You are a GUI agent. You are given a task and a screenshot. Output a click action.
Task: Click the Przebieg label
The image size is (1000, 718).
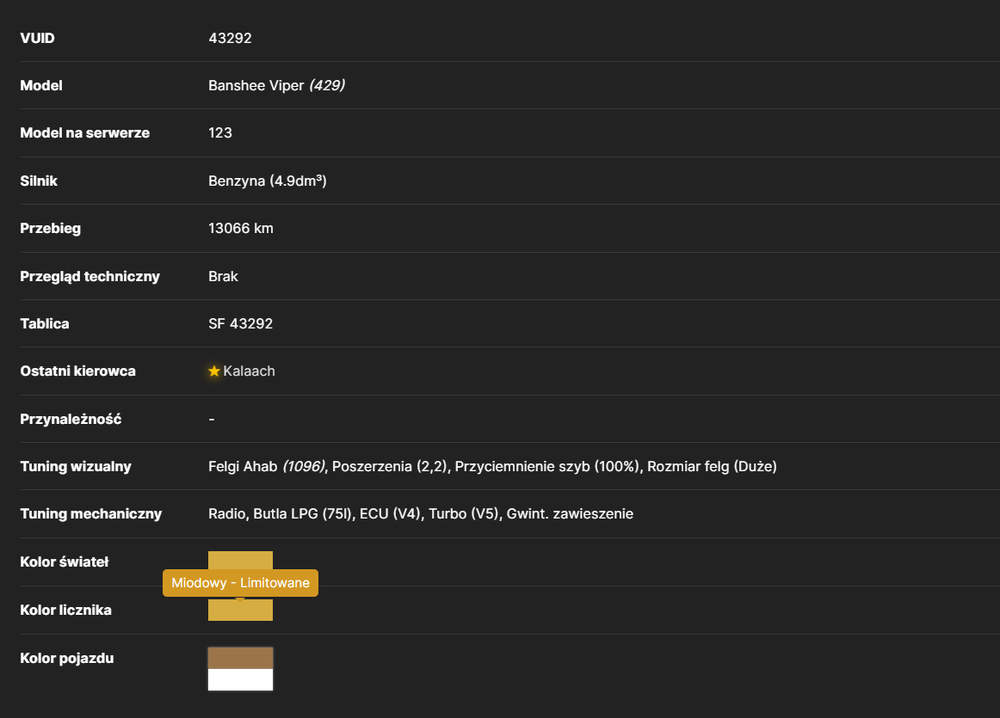click(x=50, y=228)
